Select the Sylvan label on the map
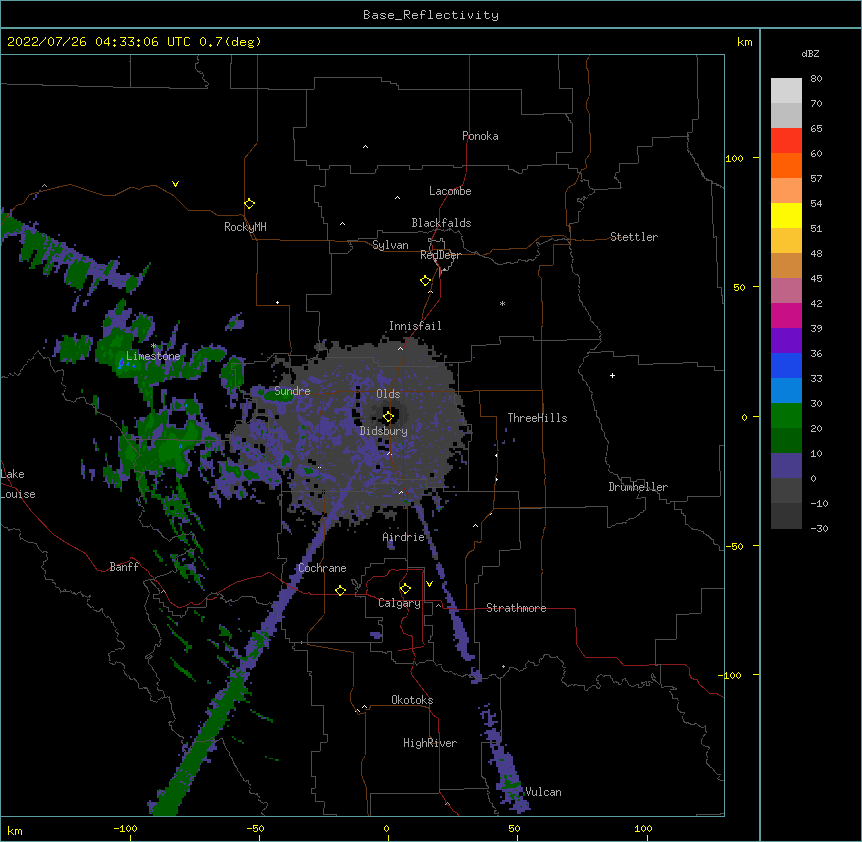This screenshot has width=862, height=842. coord(390,245)
